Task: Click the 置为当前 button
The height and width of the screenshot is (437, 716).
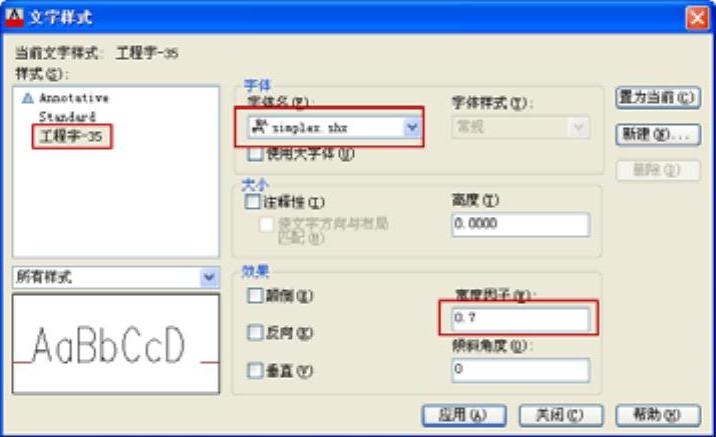Action: click(x=658, y=98)
